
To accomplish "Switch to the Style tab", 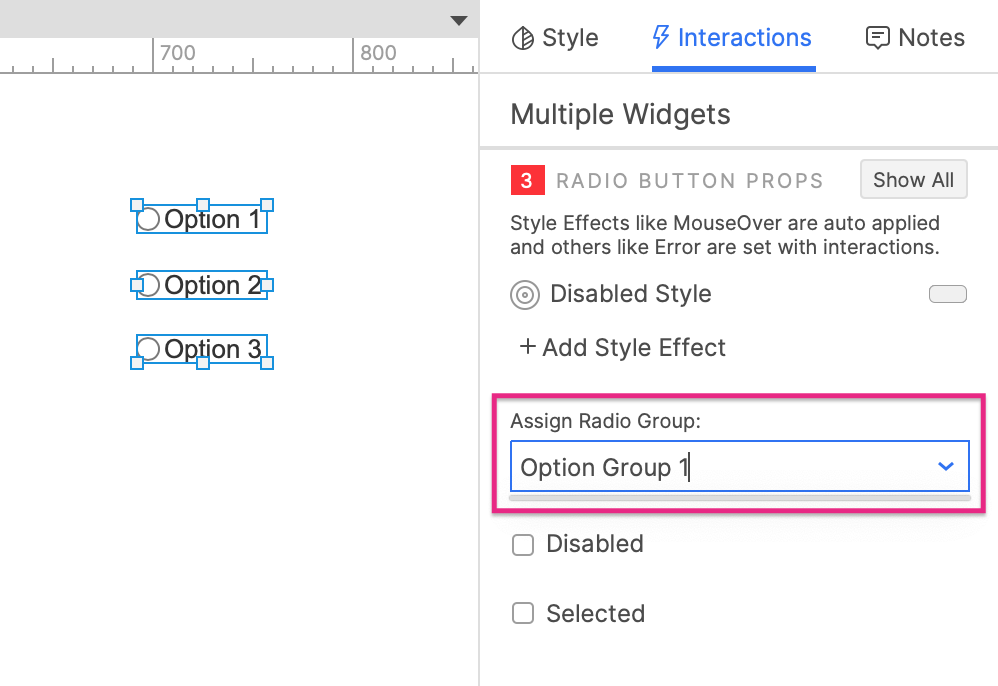I will (555, 37).
